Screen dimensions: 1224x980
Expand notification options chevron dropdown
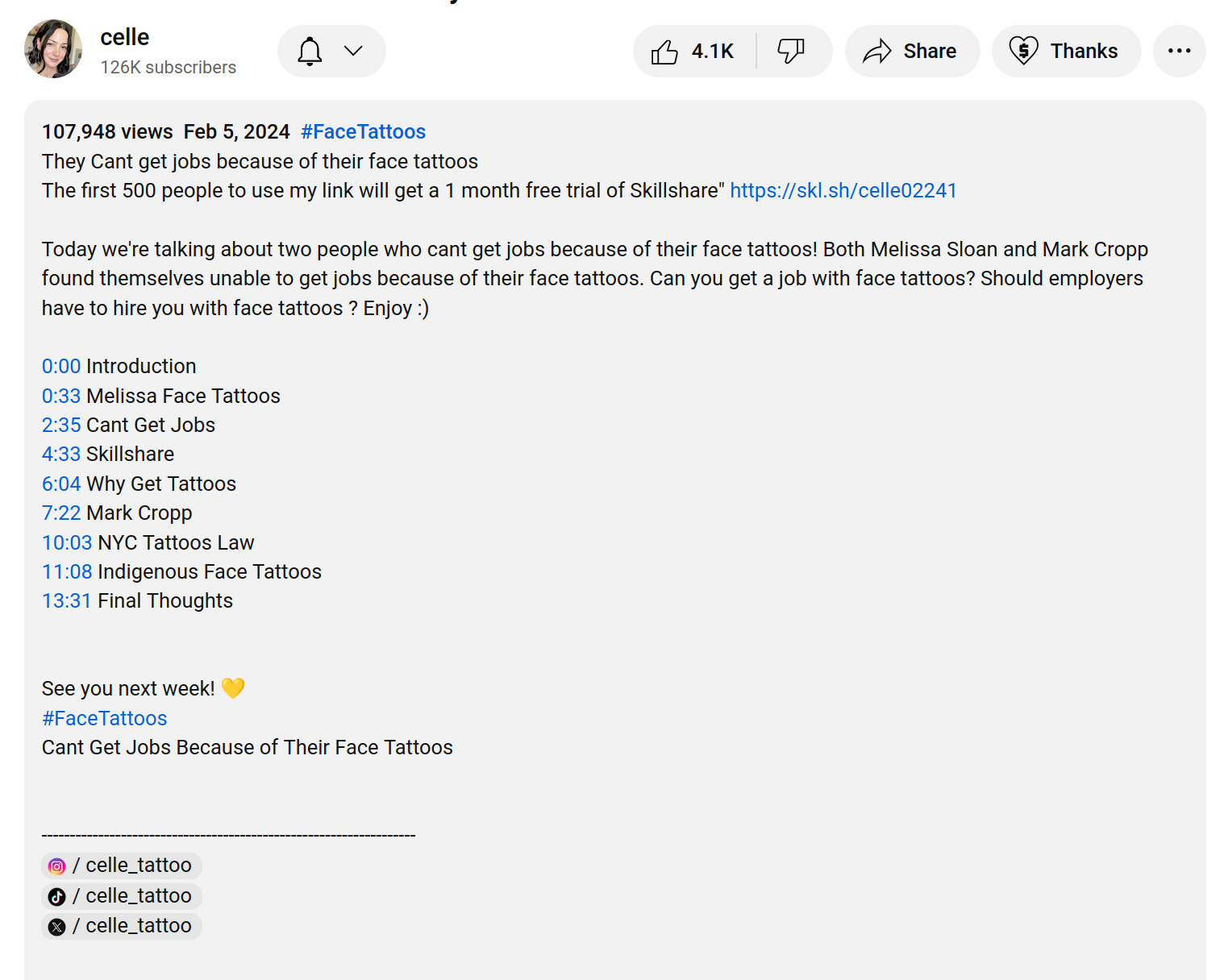tap(353, 52)
